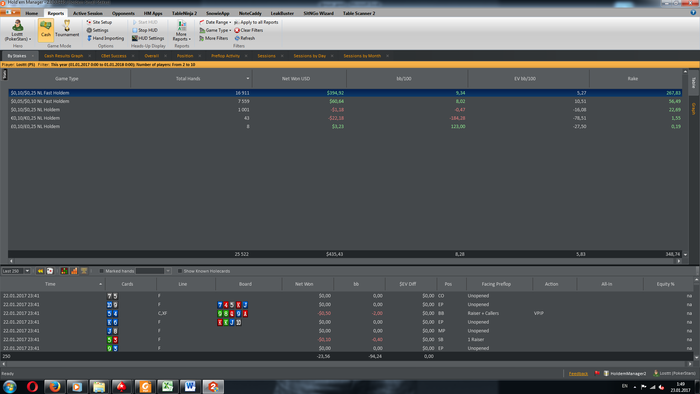700x394 pixels.
Task: Open the Marked hands dropdown list
Action: pyautogui.click(x=168, y=271)
